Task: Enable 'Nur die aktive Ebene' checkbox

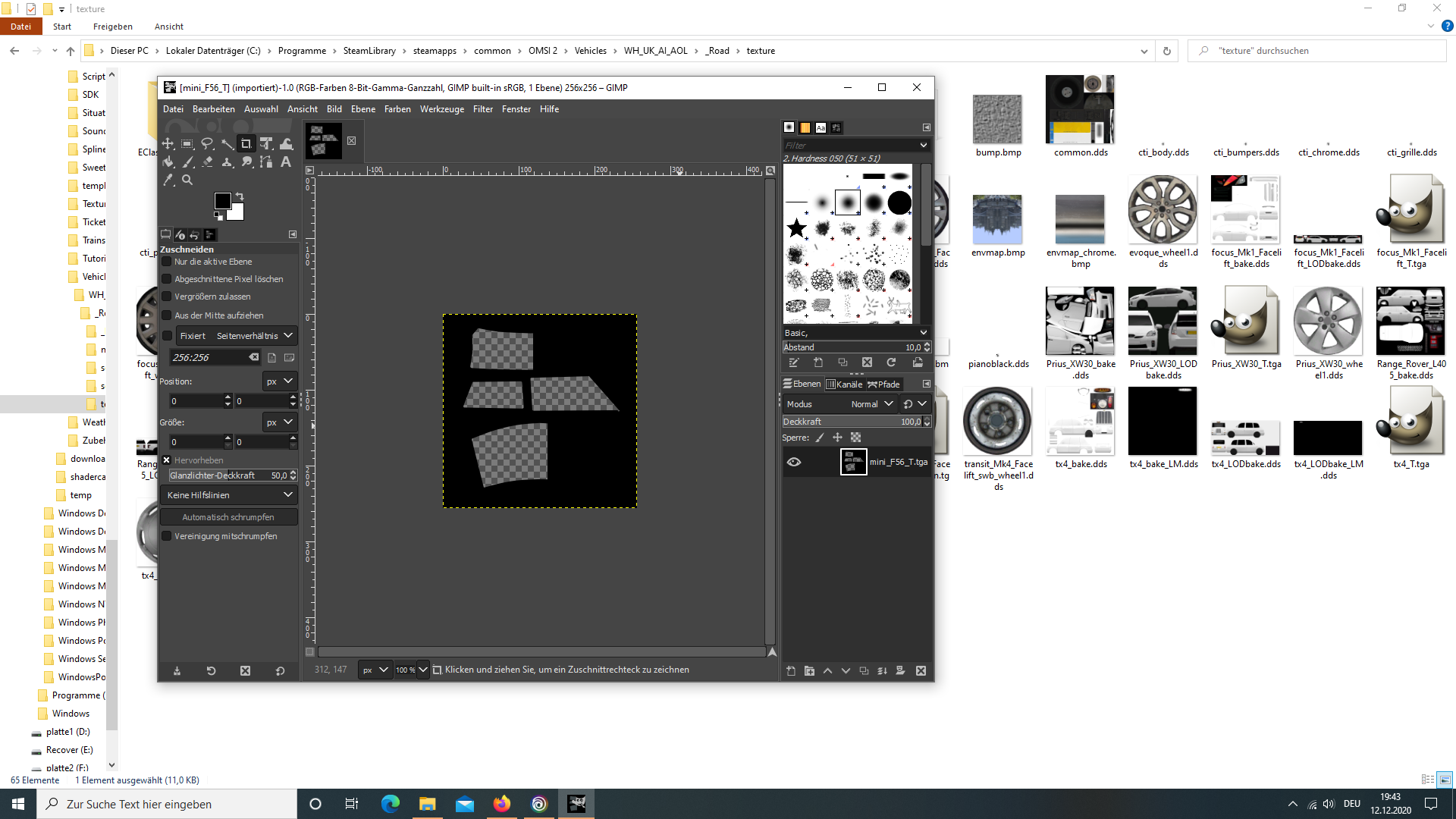Action: click(x=167, y=262)
